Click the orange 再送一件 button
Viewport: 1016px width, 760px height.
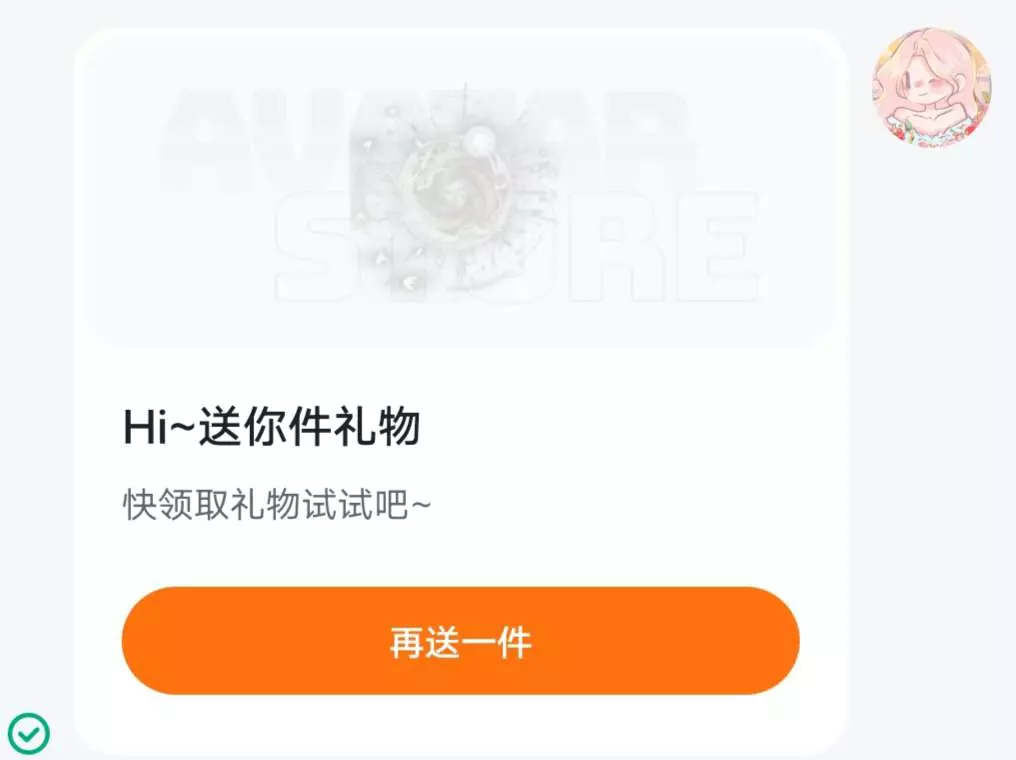click(461, 641)
